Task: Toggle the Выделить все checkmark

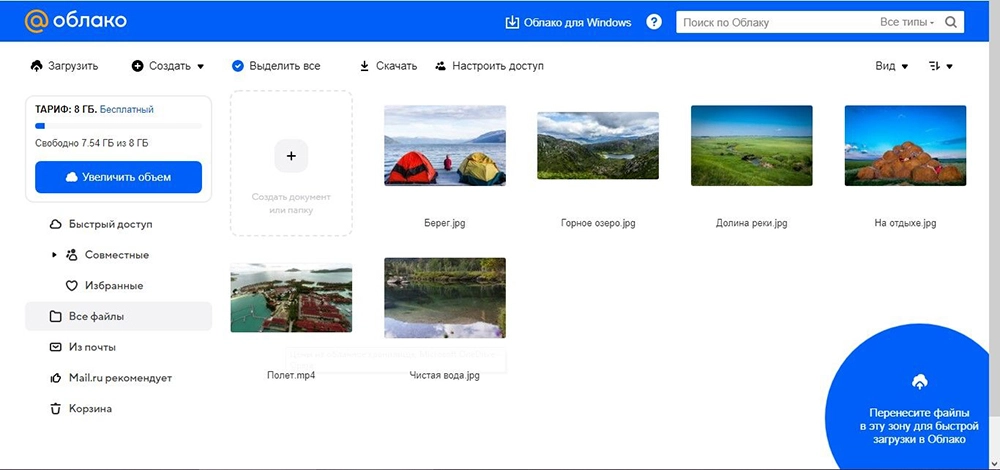Action: coord(238,66)
